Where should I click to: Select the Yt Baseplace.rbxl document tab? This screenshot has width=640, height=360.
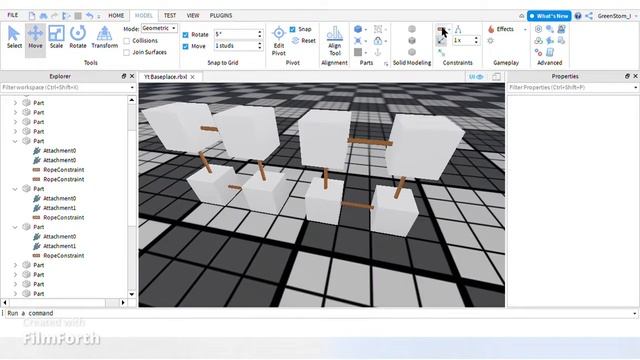[x=166, y=77]
